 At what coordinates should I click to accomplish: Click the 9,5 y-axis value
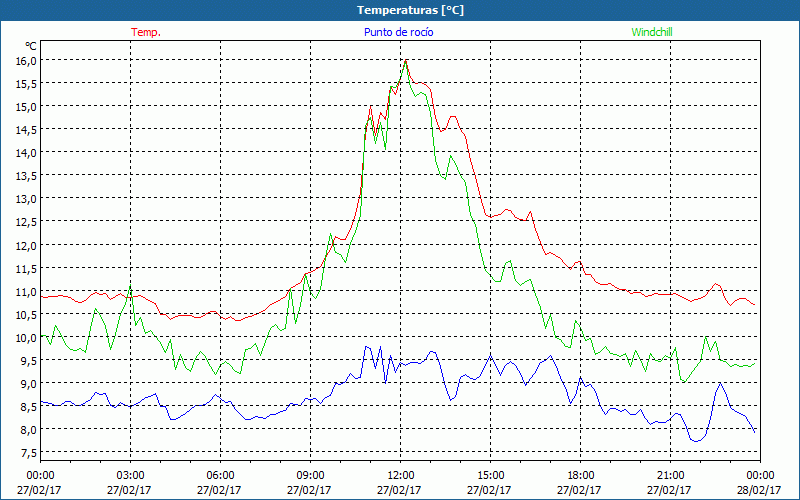(29, 361)
